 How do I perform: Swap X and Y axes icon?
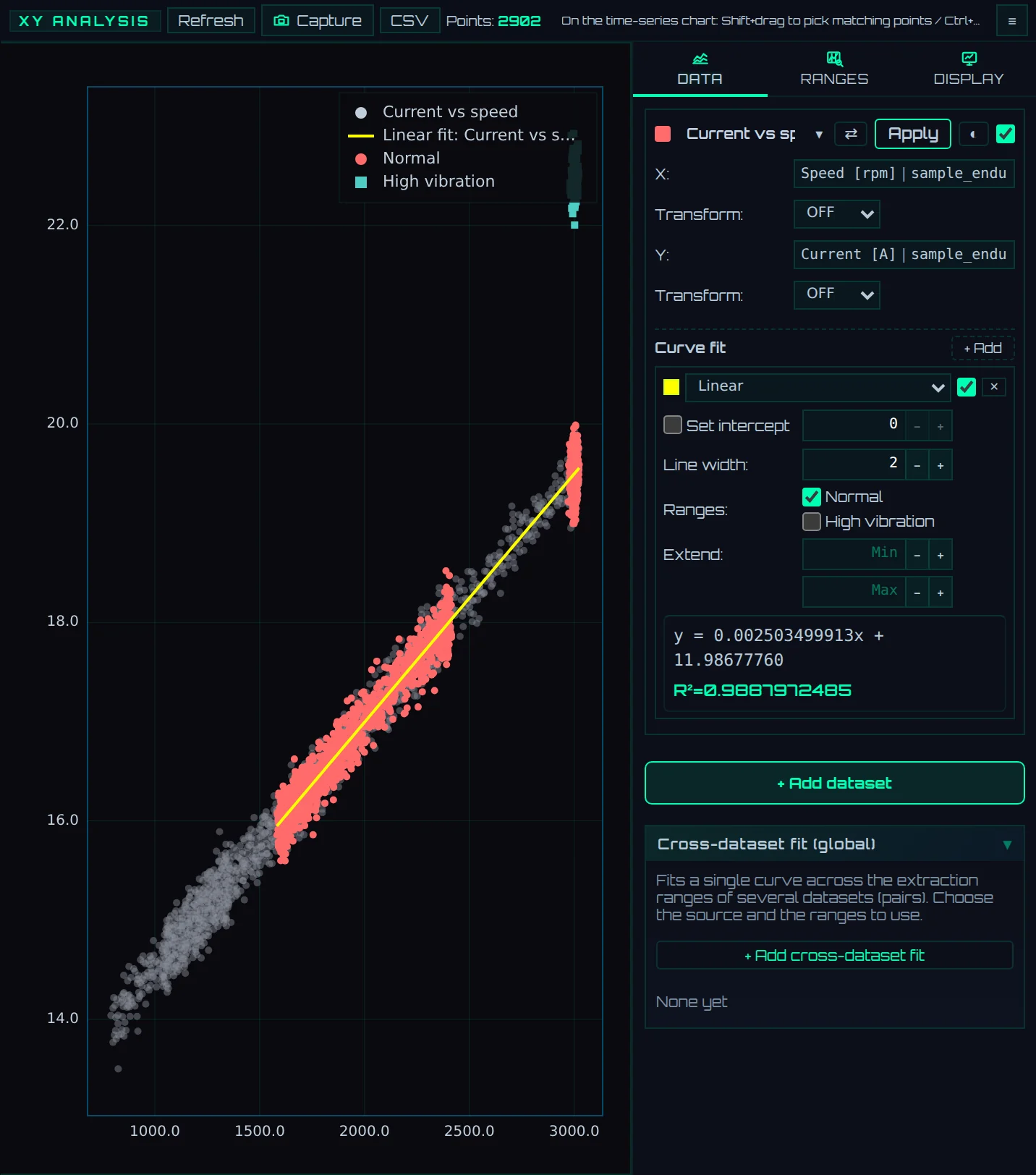click(851, 134)
